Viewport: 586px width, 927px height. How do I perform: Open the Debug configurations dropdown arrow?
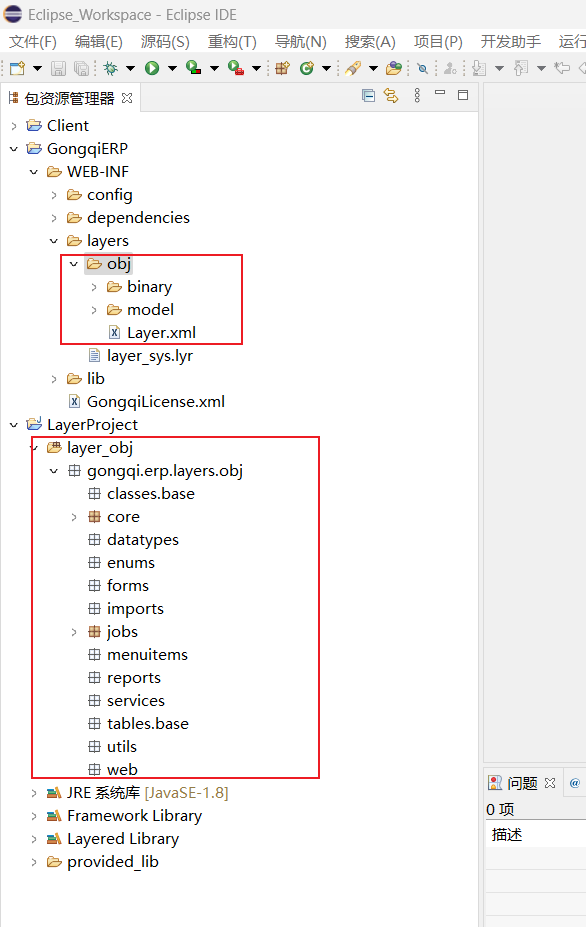pos(130,69)
